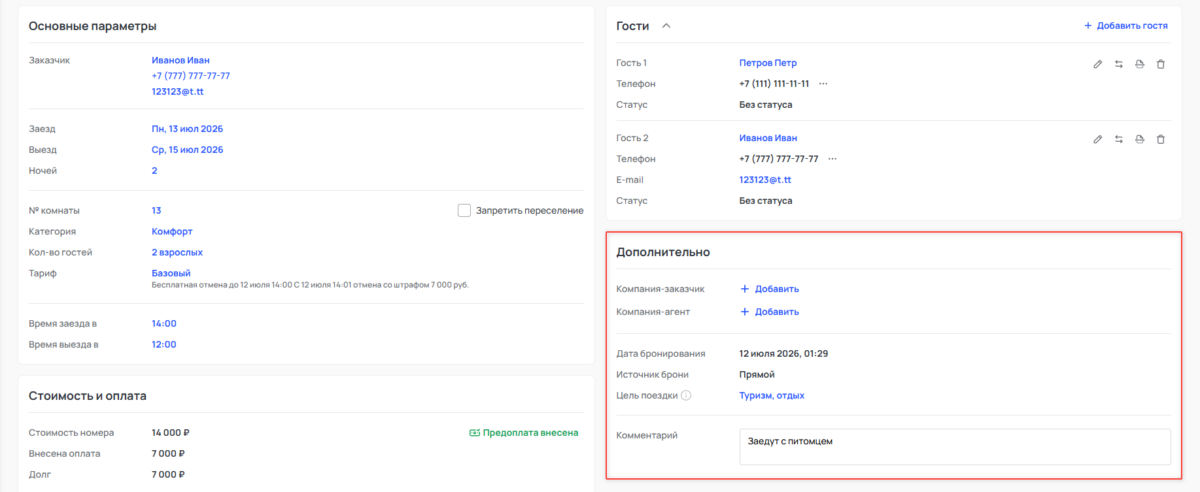Change tariff Базовый
Screen dimensions: 1200x492
click(x=171, y=273)
